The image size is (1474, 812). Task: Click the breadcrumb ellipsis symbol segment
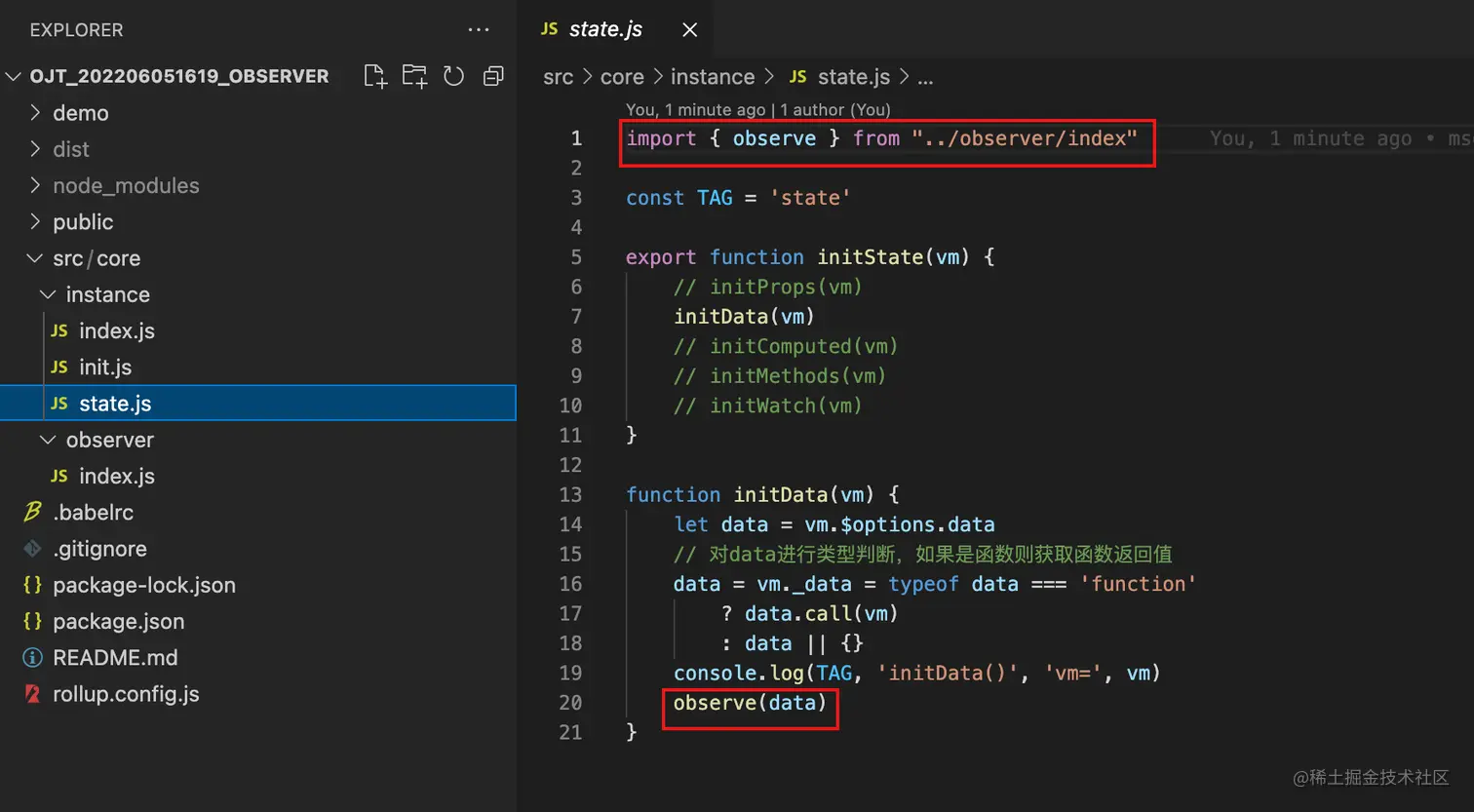pyautogui.click(x=925, y=78)
